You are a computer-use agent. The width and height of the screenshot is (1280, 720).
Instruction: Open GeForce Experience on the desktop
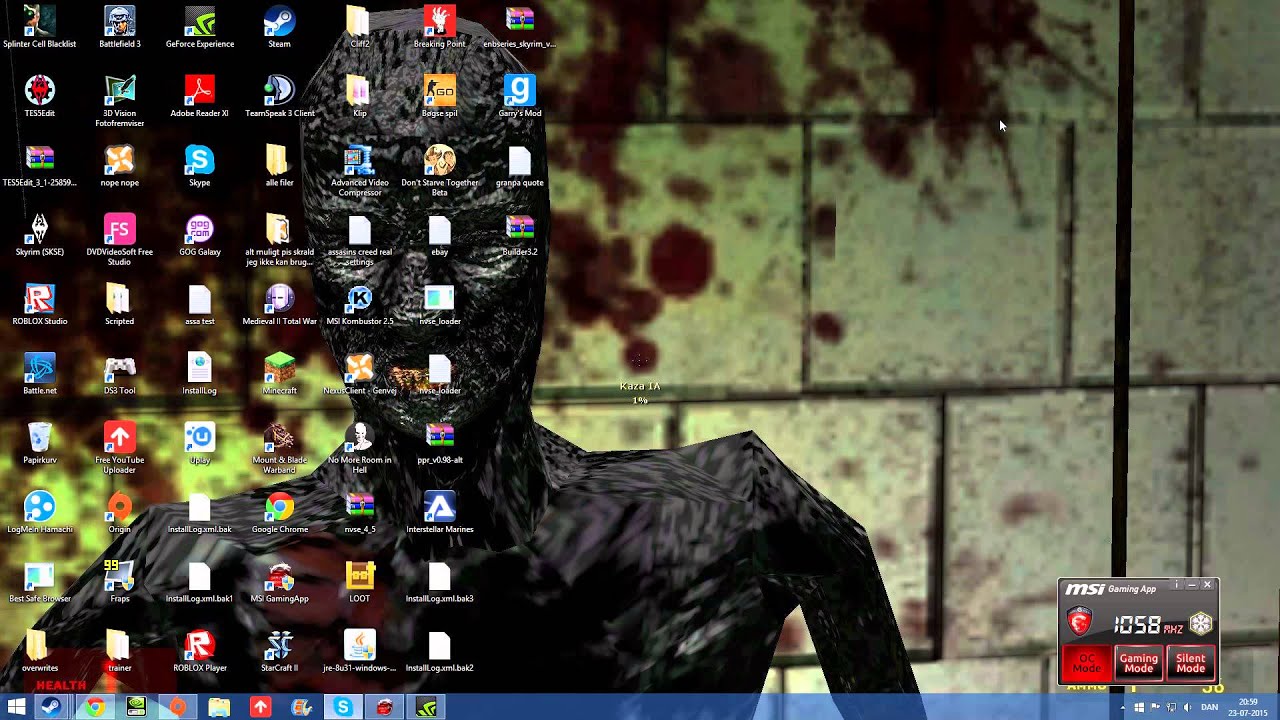[200, 27]
